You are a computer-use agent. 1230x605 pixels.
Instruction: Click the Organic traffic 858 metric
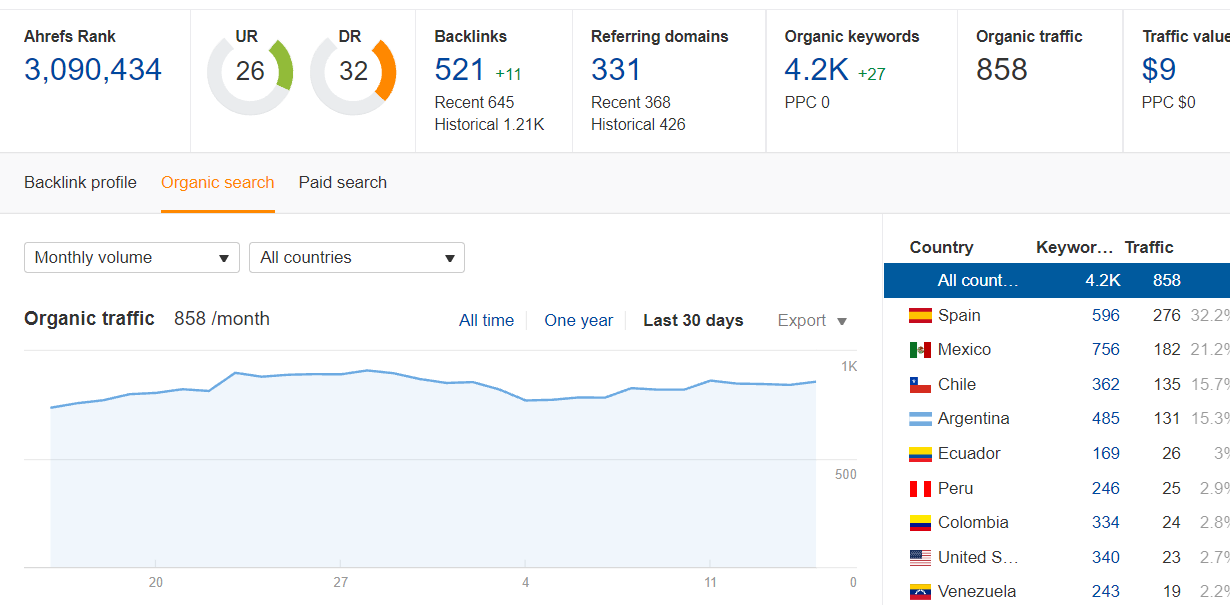click(1002, 70)
